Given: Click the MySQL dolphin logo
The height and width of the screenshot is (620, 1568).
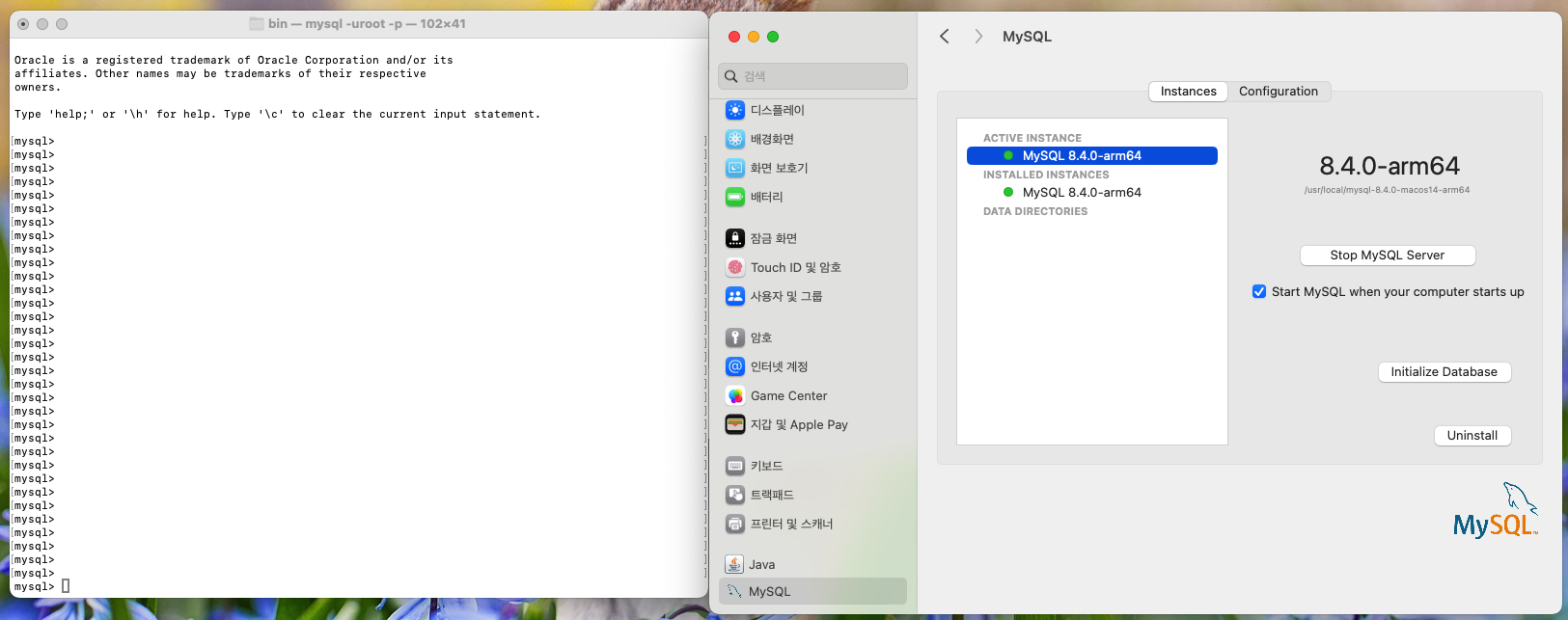Looking at the screenshot, I should pyautogui.click(x=1496, y=511).
